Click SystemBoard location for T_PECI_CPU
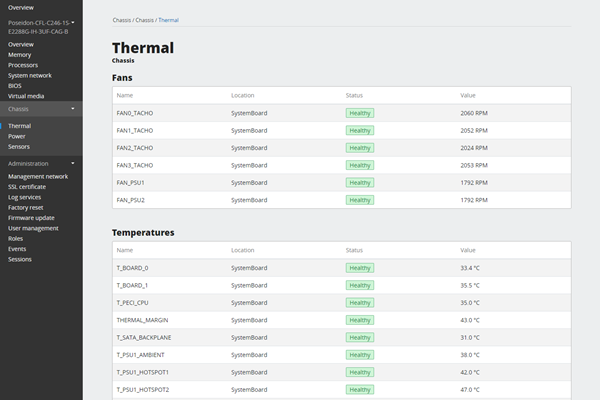The height and width of the screenshot is (400, 600). [x=249, y=303]
